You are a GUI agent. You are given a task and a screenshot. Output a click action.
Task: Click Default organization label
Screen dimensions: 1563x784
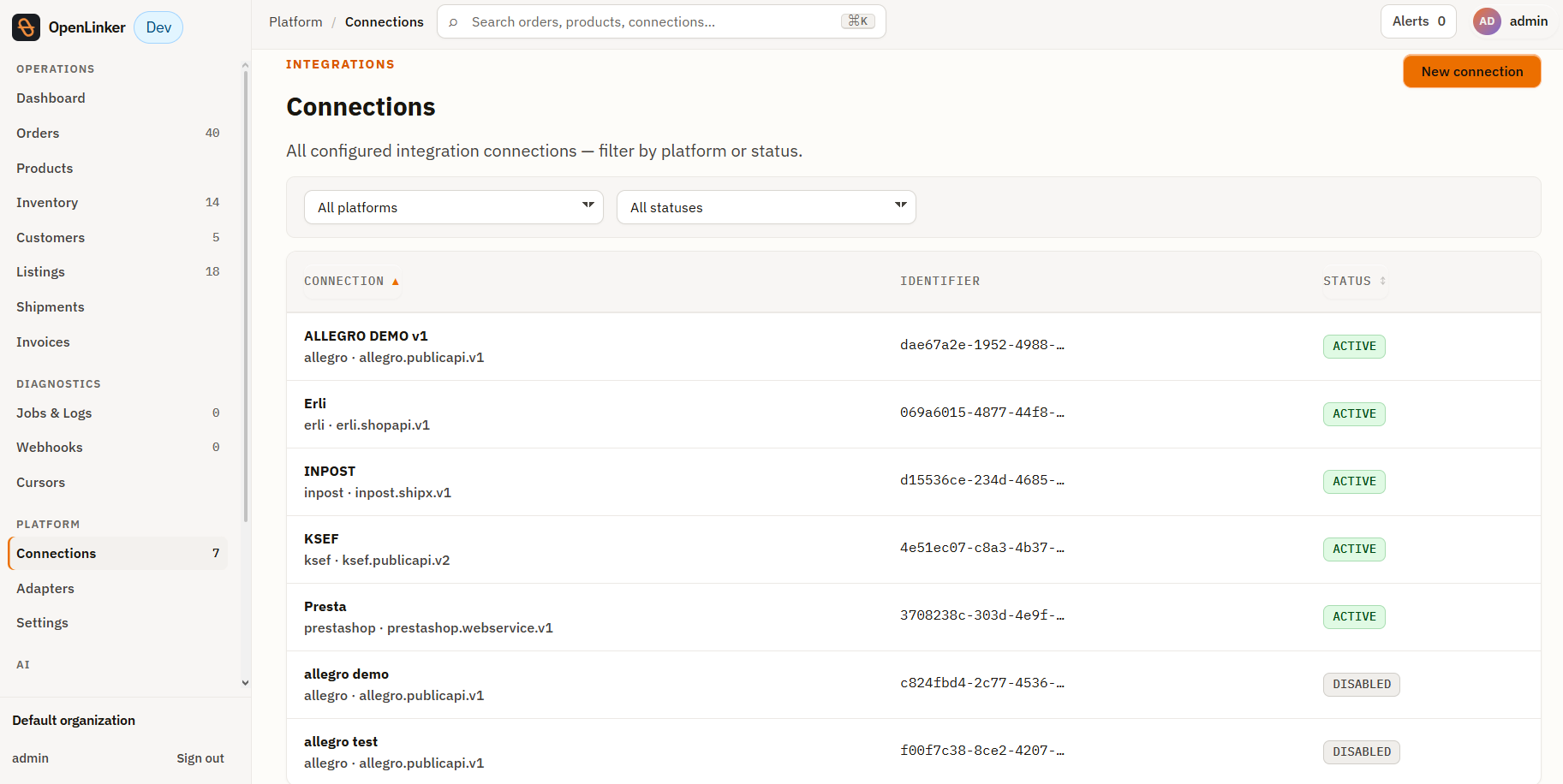[x=74, y=721]
